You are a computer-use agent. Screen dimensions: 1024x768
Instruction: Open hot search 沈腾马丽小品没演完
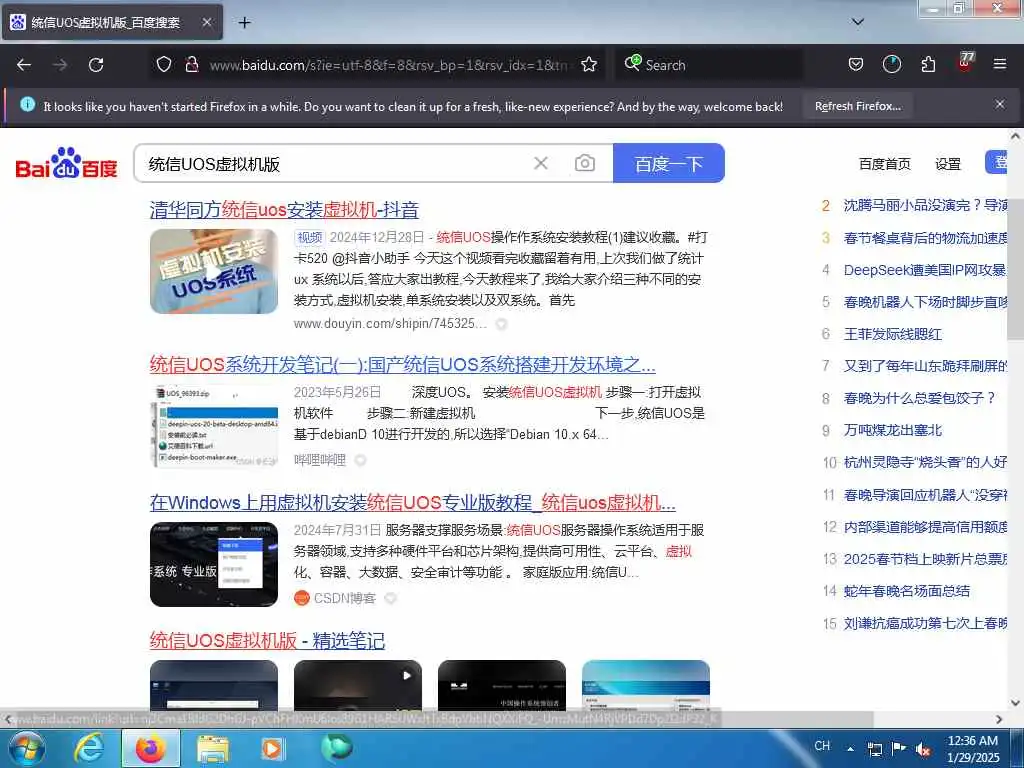pyautogui.click(x=925, y=205)
